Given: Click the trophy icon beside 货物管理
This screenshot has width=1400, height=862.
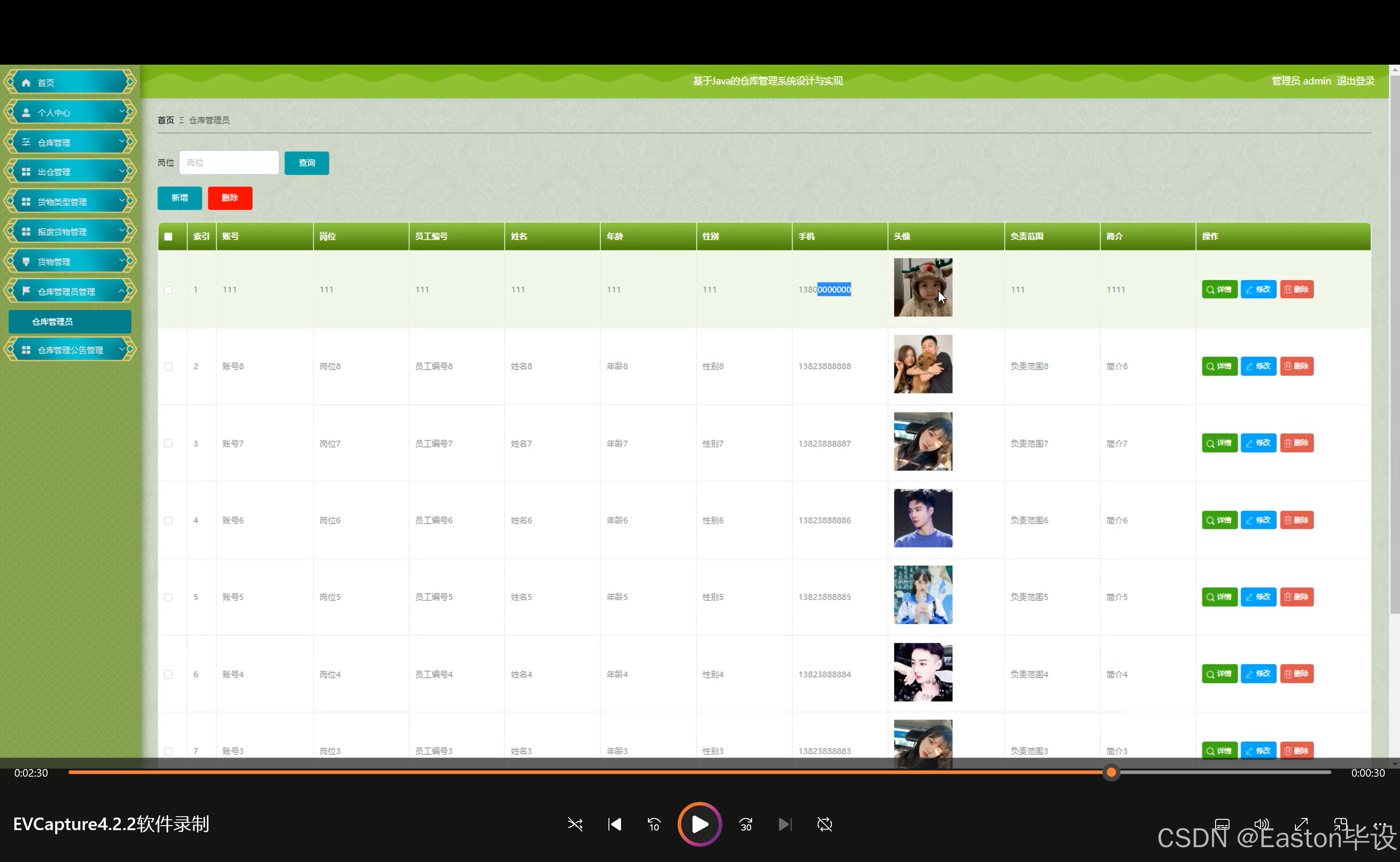Looking at the screenshot, I should click(26, 261).
